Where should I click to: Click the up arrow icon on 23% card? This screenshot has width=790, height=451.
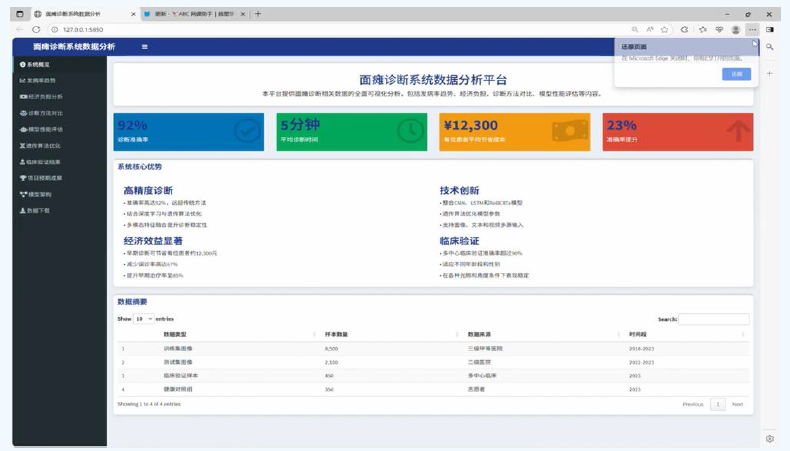(739, 131)
